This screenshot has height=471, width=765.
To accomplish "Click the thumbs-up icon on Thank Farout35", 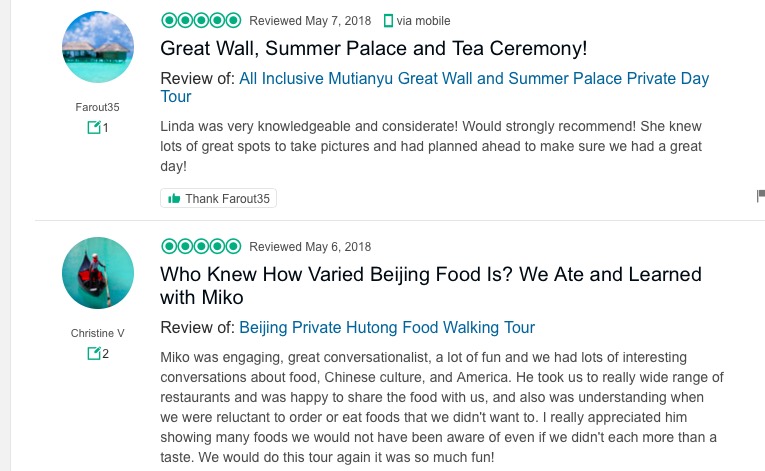I will point(175,199).
